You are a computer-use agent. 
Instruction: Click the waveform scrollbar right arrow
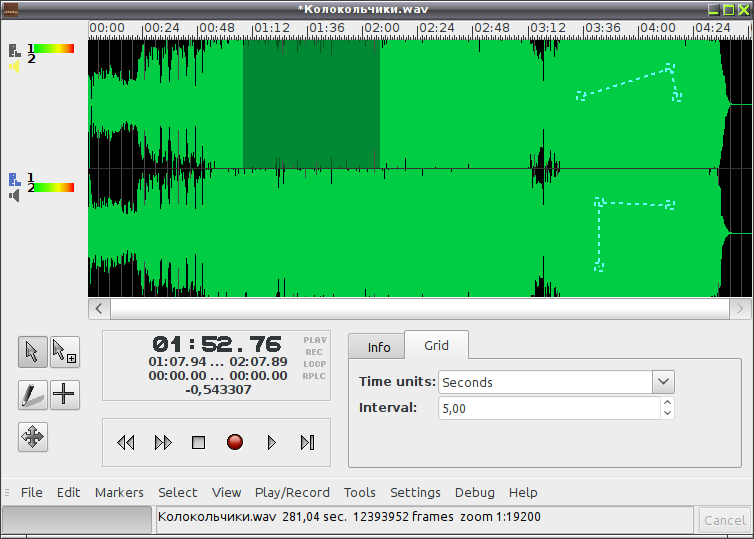(x=740, y=309)
